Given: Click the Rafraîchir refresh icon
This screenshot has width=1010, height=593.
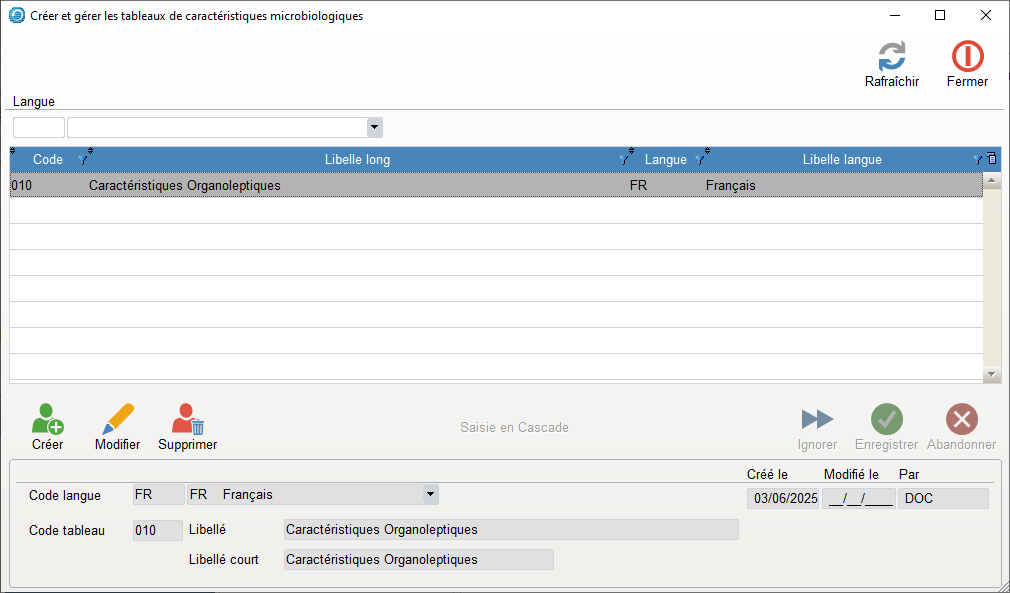Looking at the screenshot, I should tap(891, 57).
